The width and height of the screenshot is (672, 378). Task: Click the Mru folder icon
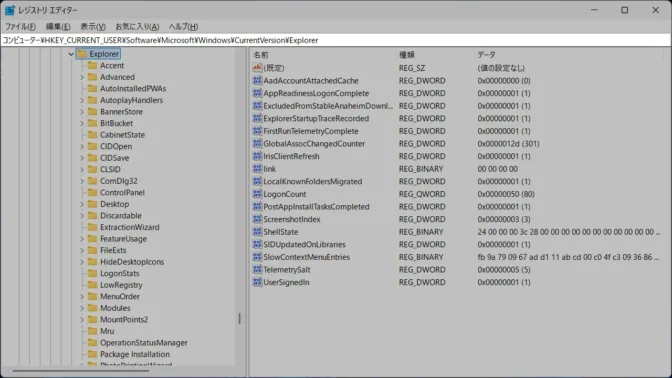point(92,331)
